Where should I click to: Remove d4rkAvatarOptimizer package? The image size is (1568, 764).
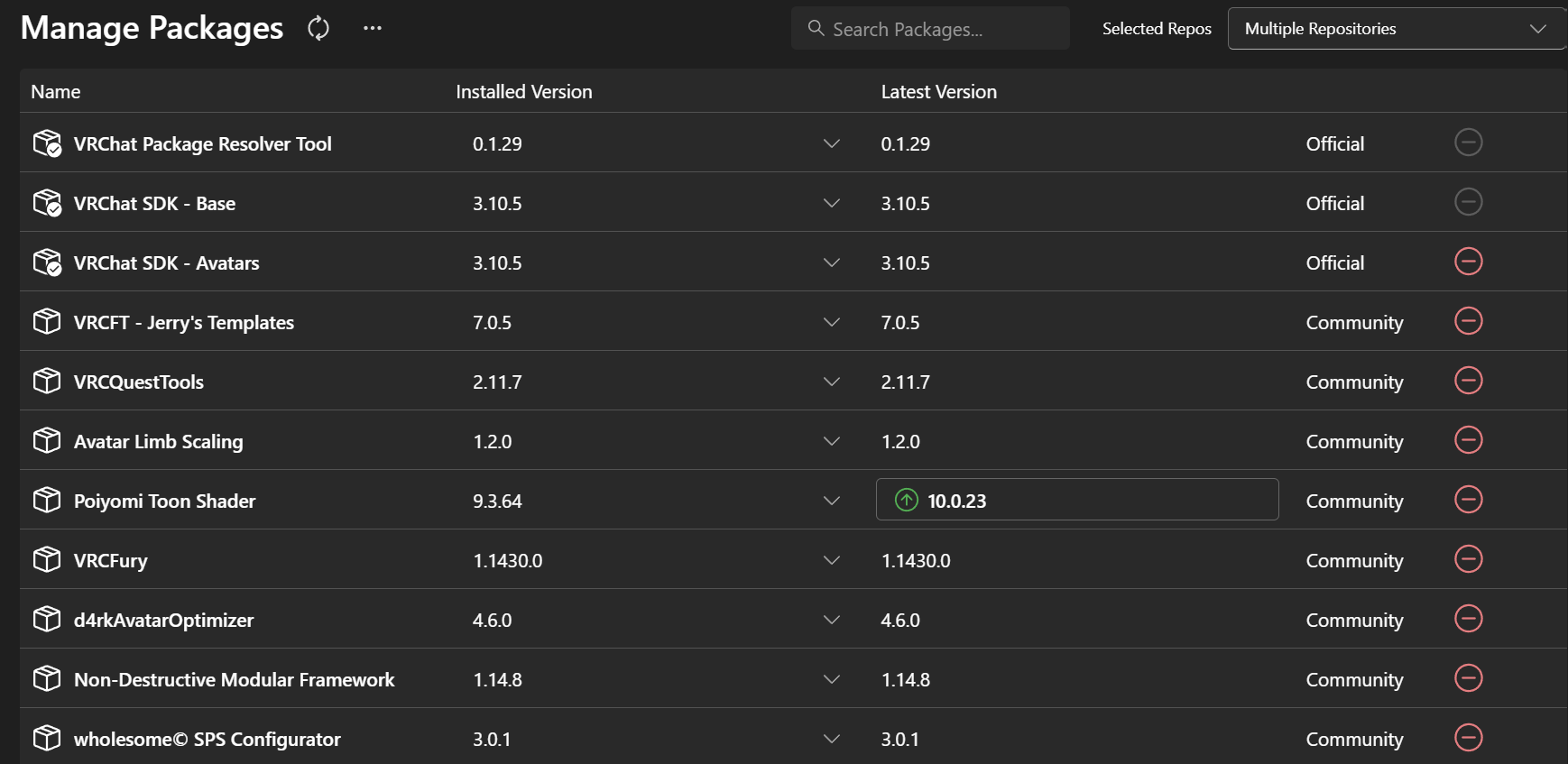coord(1469,619)
